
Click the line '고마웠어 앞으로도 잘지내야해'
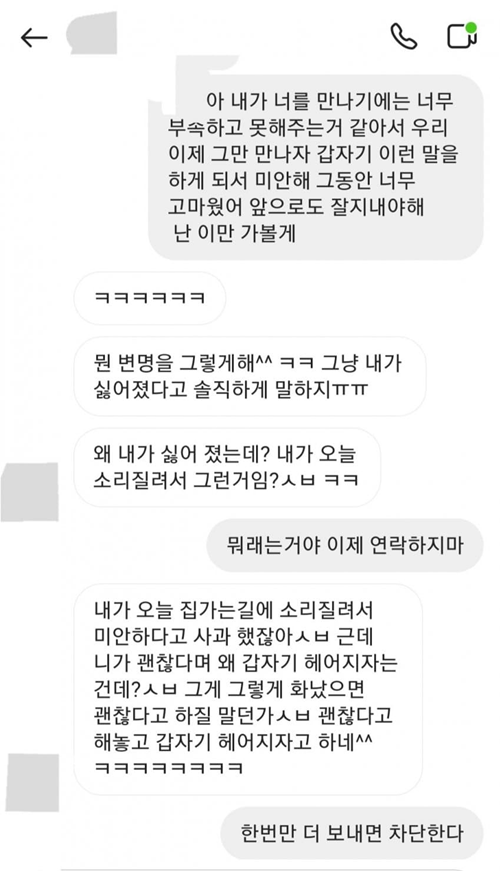click(x=296, y=207)
